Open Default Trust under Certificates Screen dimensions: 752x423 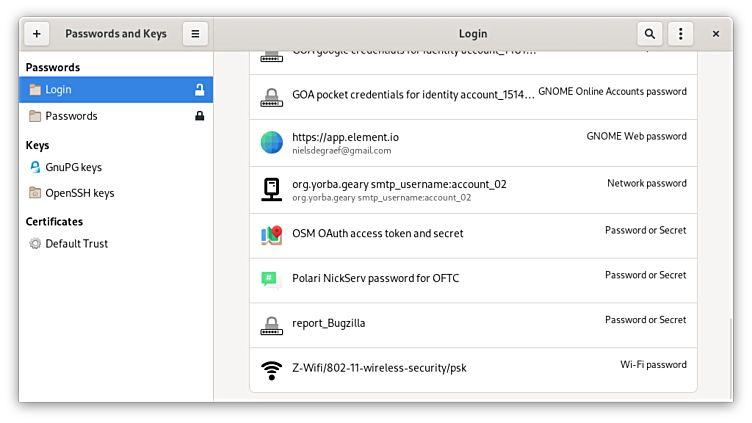116,244
